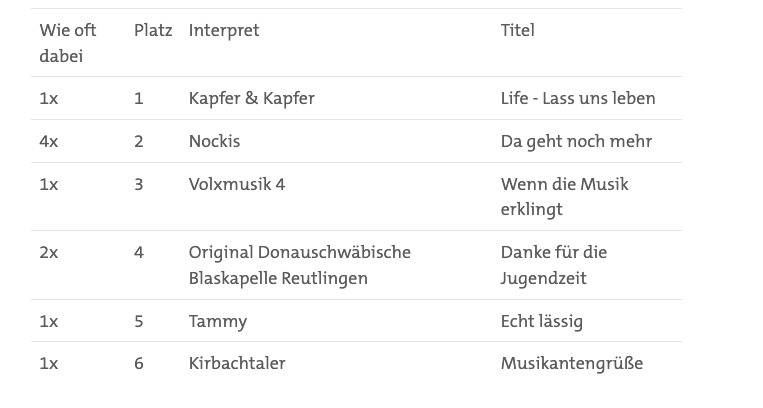763x408 pixels.
Task: Select the "Interpret" column header
Action: [x=223, y=30]
